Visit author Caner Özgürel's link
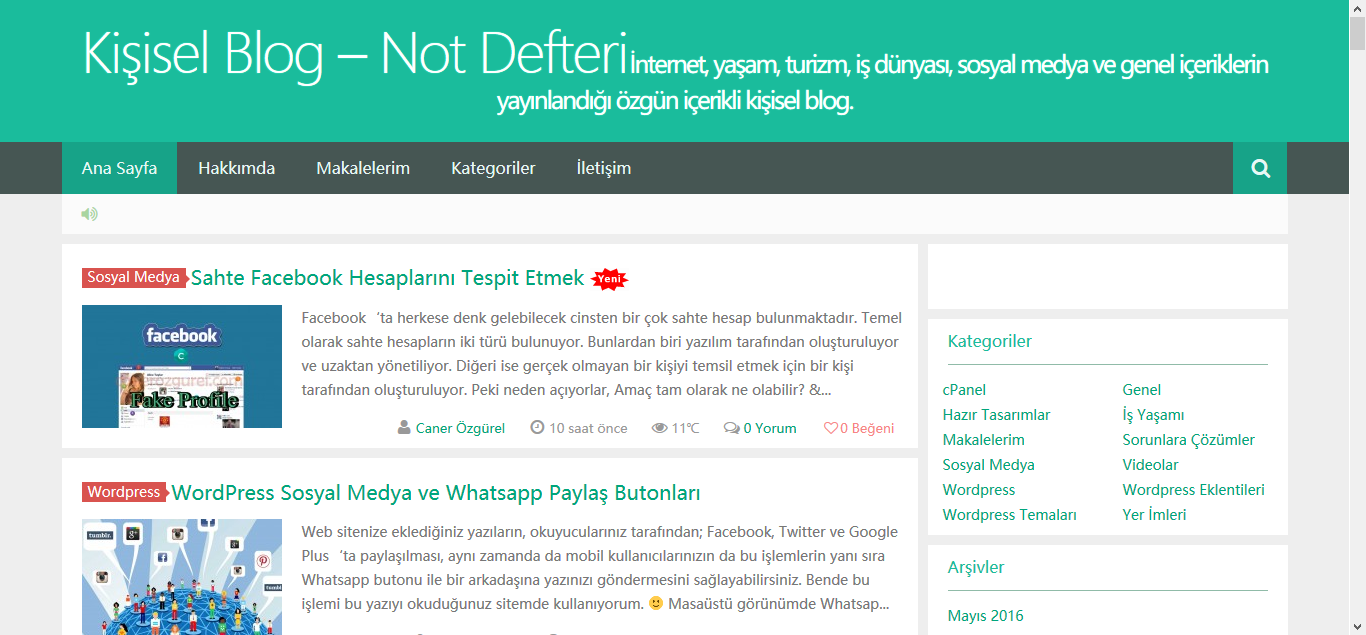Viewport: 1366px width, 635px height. 460,428
